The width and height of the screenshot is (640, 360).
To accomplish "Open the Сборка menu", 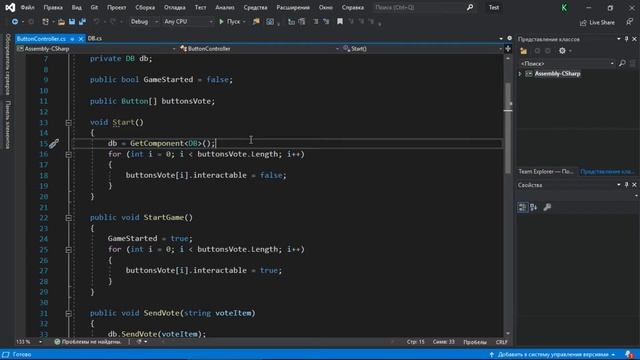I will pos(145,7).
